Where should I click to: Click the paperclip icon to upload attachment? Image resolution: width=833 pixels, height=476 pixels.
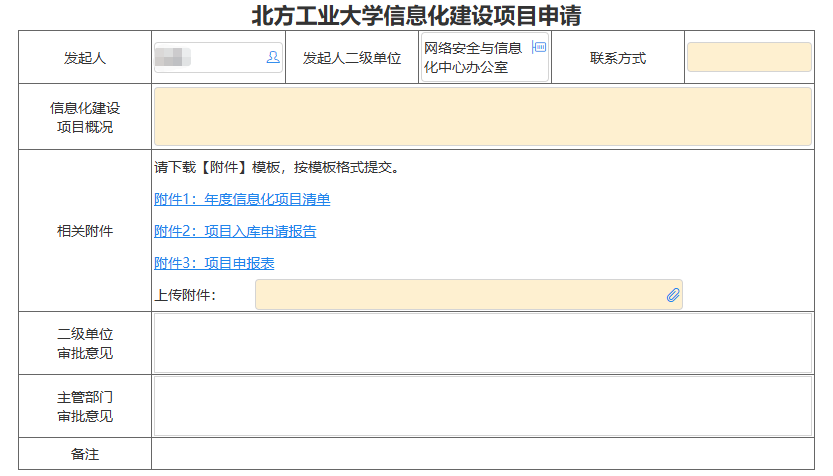[673, 295]
